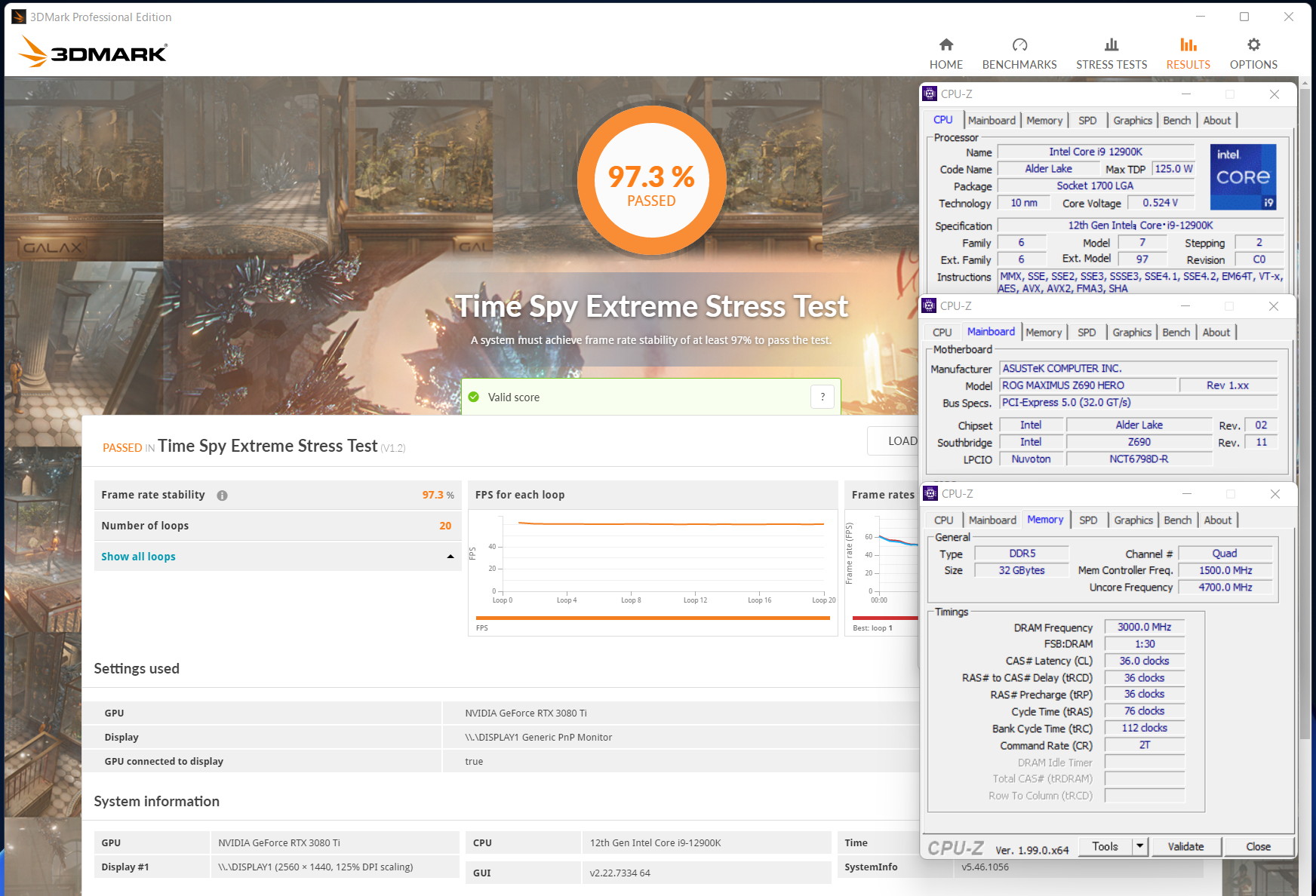The height and width of the screenshot is (896, 1316).
Task: Click the Channel # value Quad
Action: [1225, 553]
